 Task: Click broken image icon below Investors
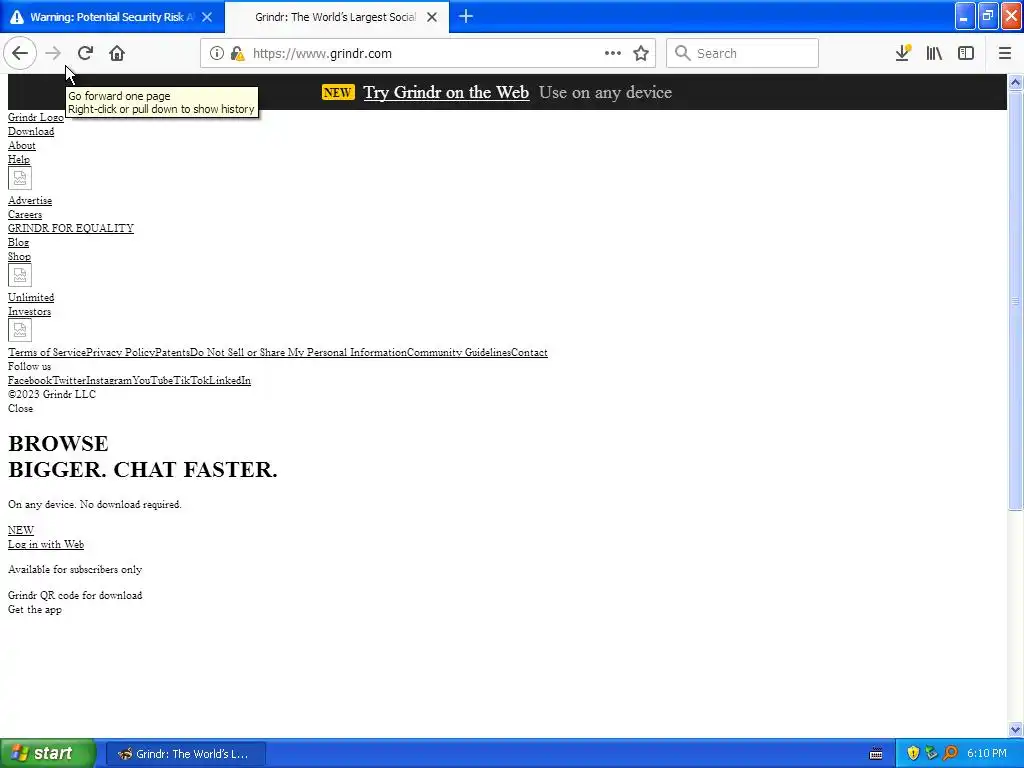click(20, 330)
